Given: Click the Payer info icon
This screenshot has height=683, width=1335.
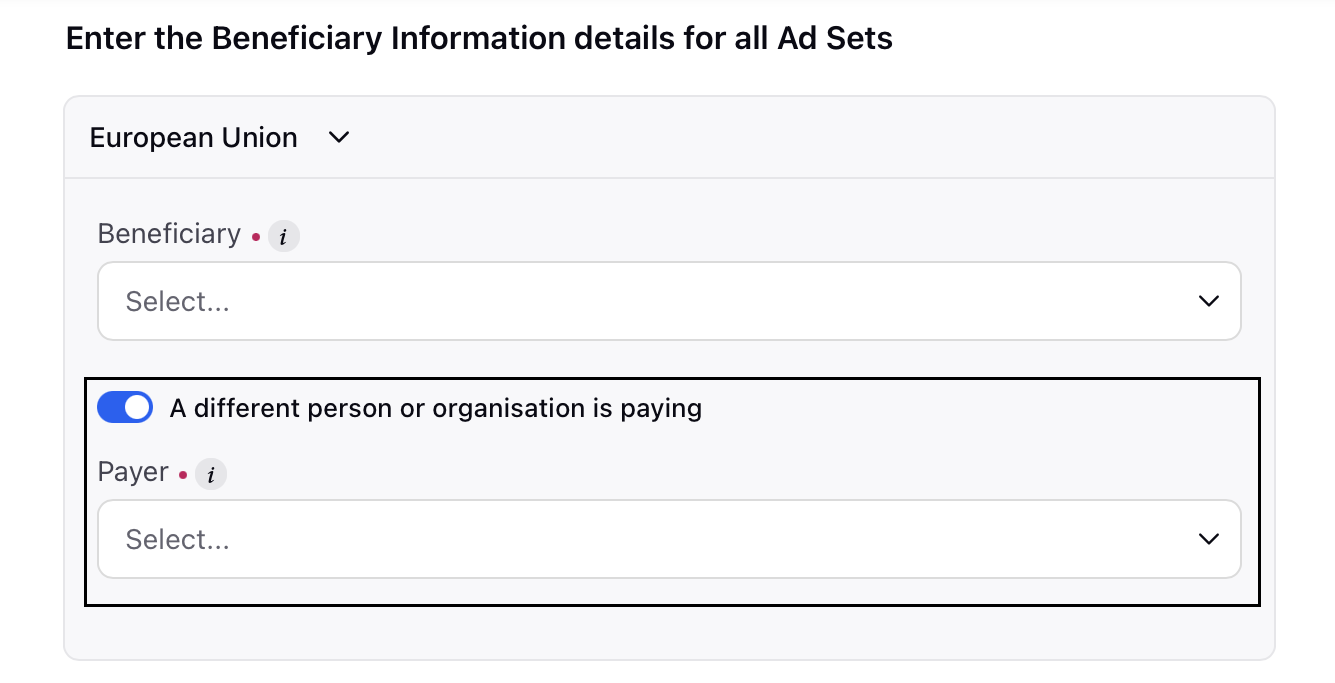Looking at the screenshot, I should coord(211,475).
